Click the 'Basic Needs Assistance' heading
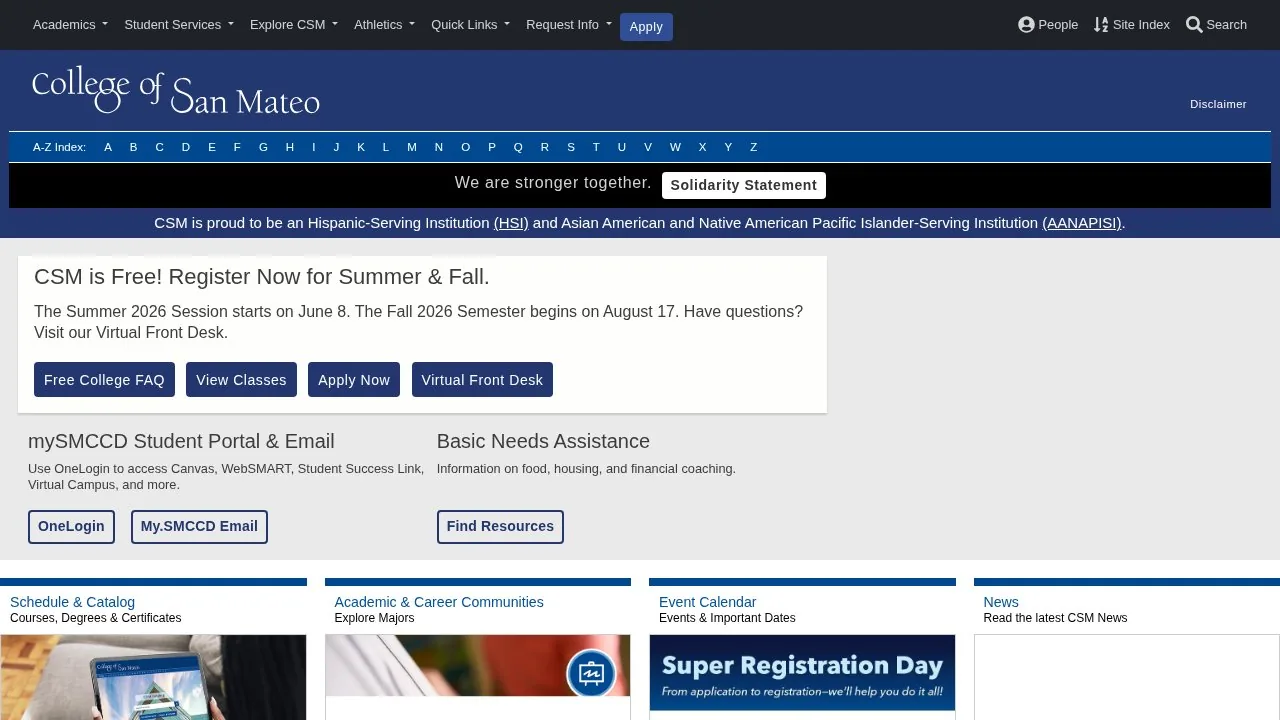This screenshot has width=1280, height=720. point(543,441)
